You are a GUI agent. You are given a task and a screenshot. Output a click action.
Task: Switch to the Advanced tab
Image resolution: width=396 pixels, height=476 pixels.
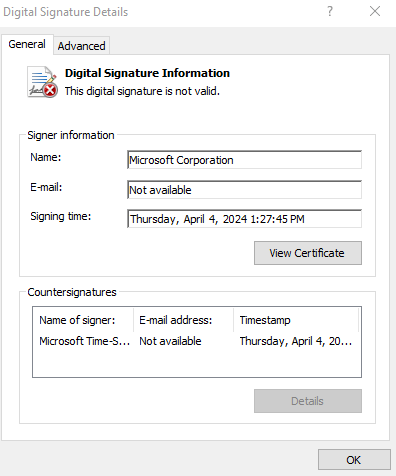click(81, 46)
